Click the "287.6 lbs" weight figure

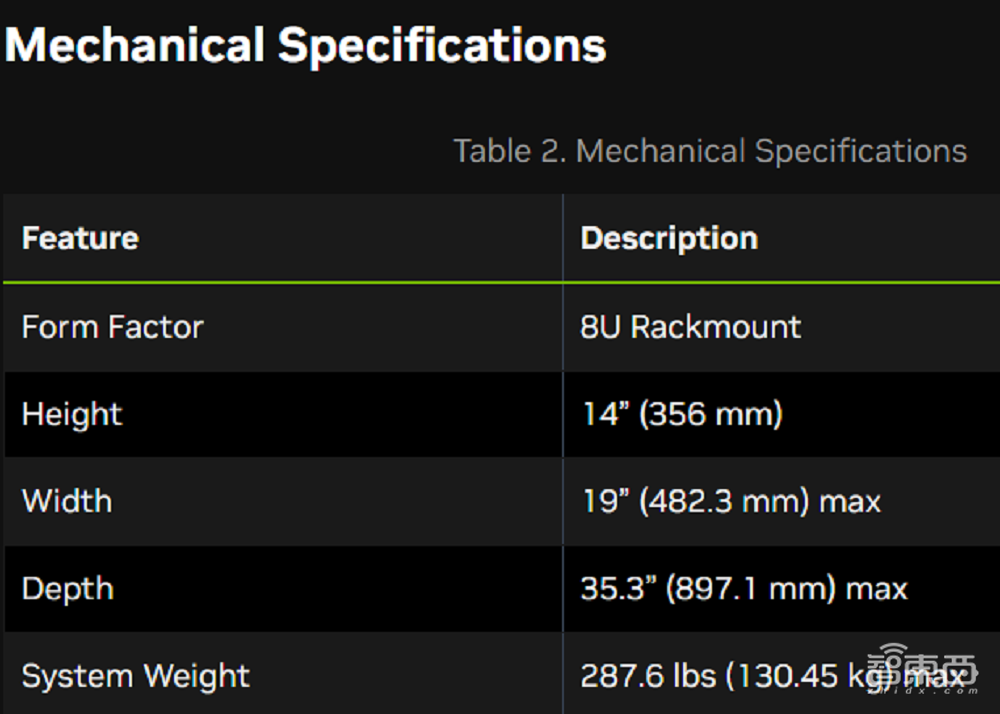click(648, 676)
